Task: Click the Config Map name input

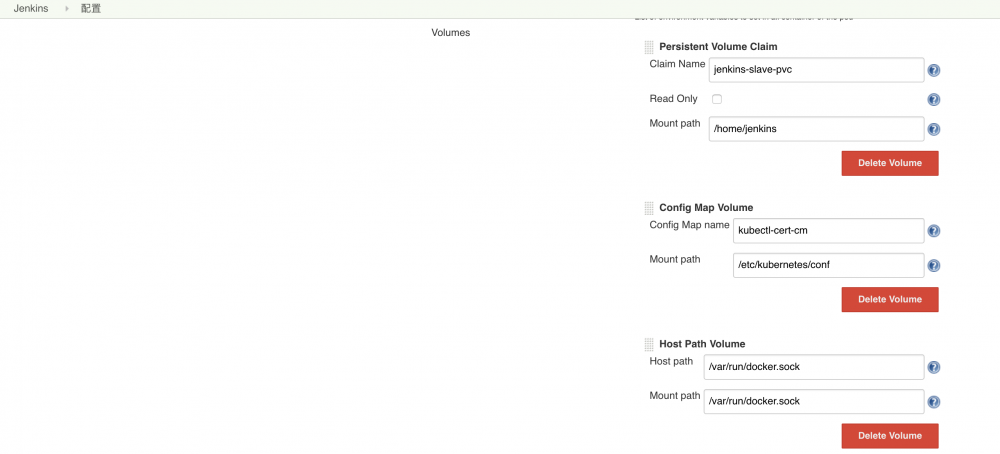Action: coord(828,231)
